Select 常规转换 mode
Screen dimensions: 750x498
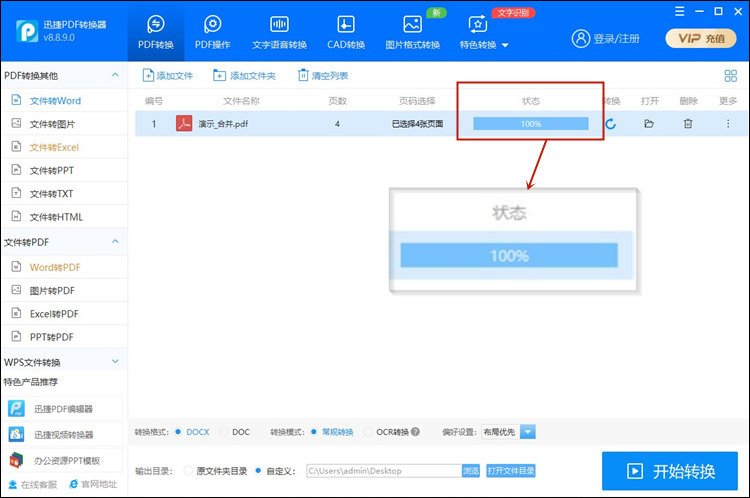click(x=332, y=432)
